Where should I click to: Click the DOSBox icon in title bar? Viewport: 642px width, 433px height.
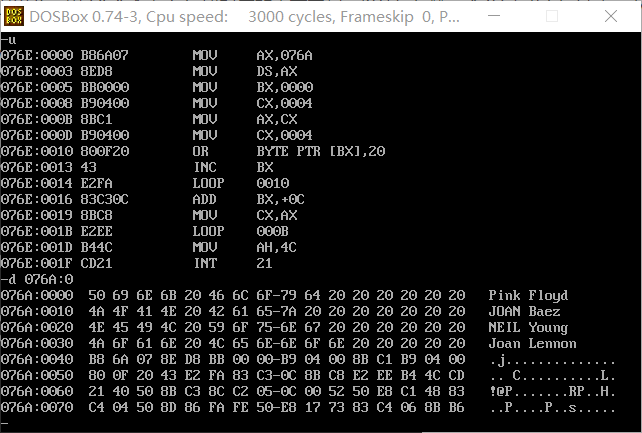[14, 16]
